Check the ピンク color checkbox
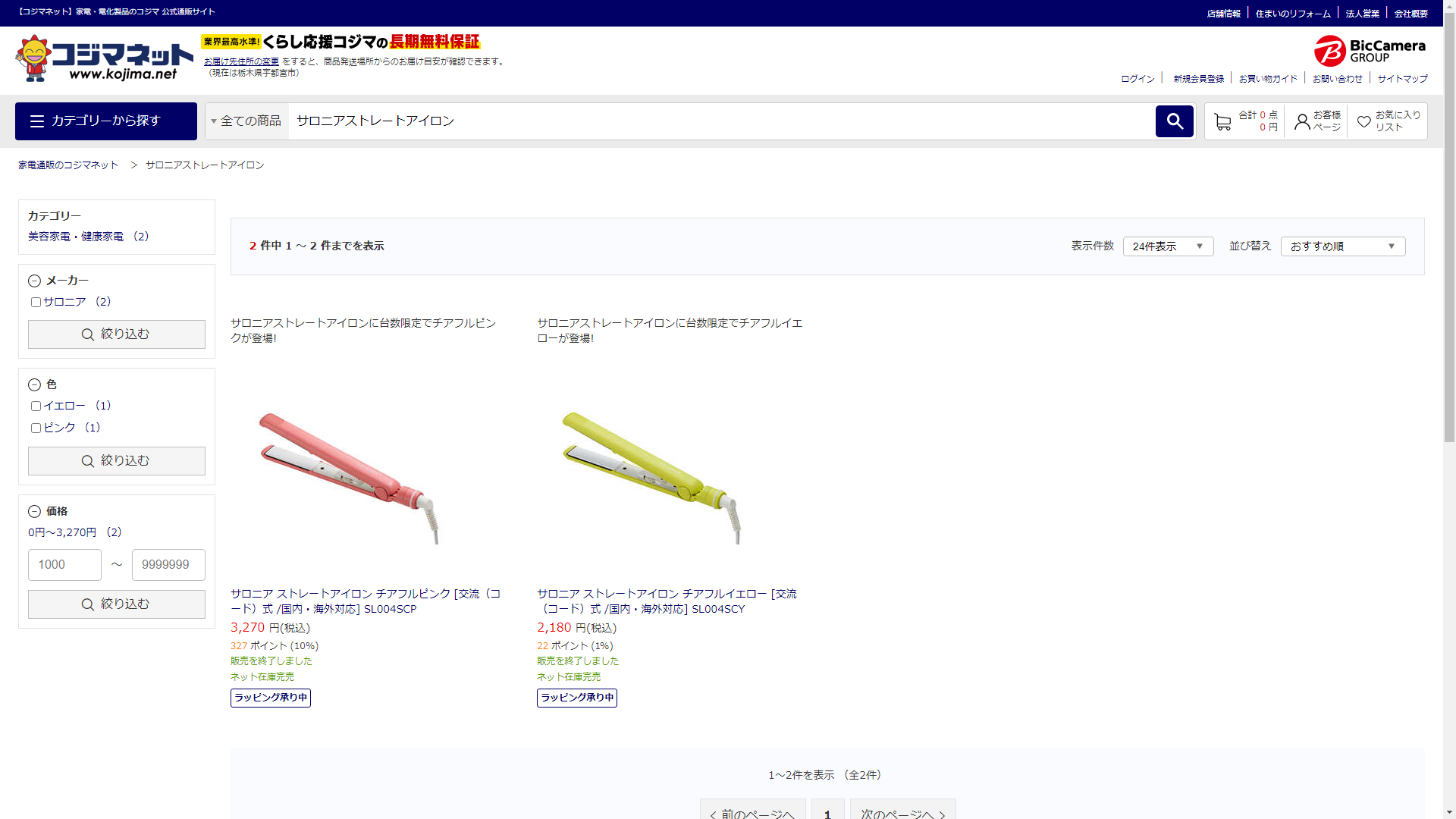Screen dimensions: 1456x819 coord(36,428)
